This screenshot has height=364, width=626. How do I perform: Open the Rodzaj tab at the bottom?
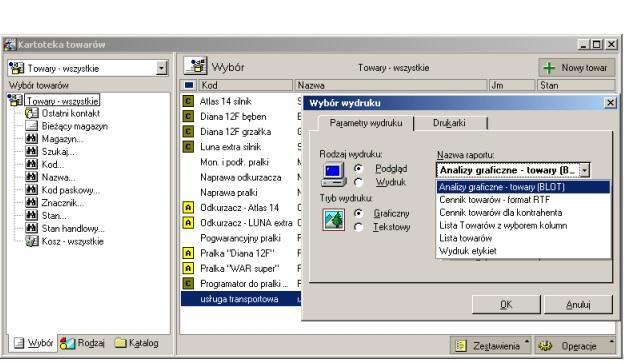83,343
